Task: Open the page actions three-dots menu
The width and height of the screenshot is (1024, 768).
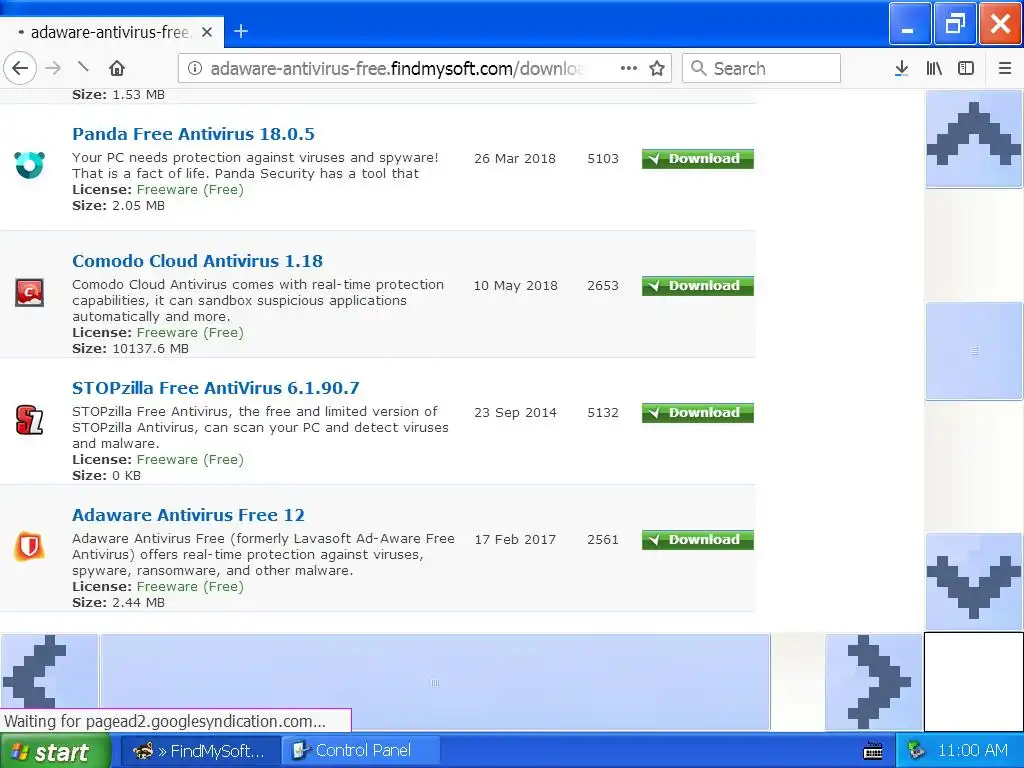Action: point(628,68)
